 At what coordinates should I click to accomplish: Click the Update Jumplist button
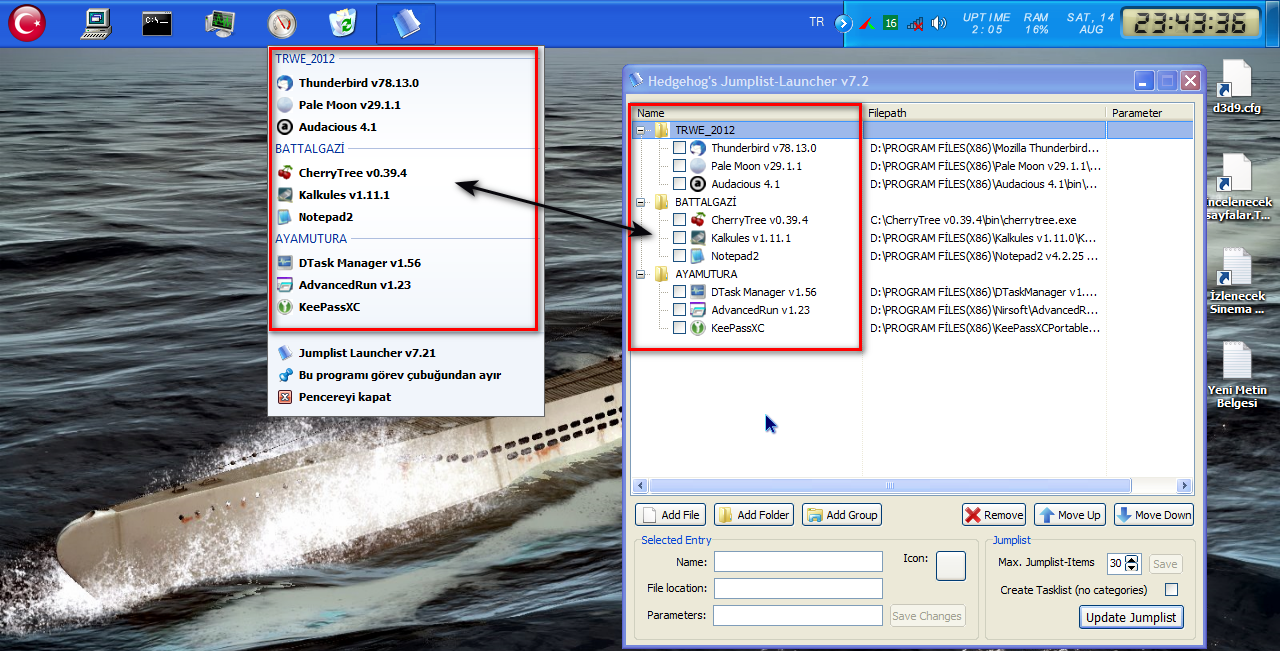pos(1131,617)
